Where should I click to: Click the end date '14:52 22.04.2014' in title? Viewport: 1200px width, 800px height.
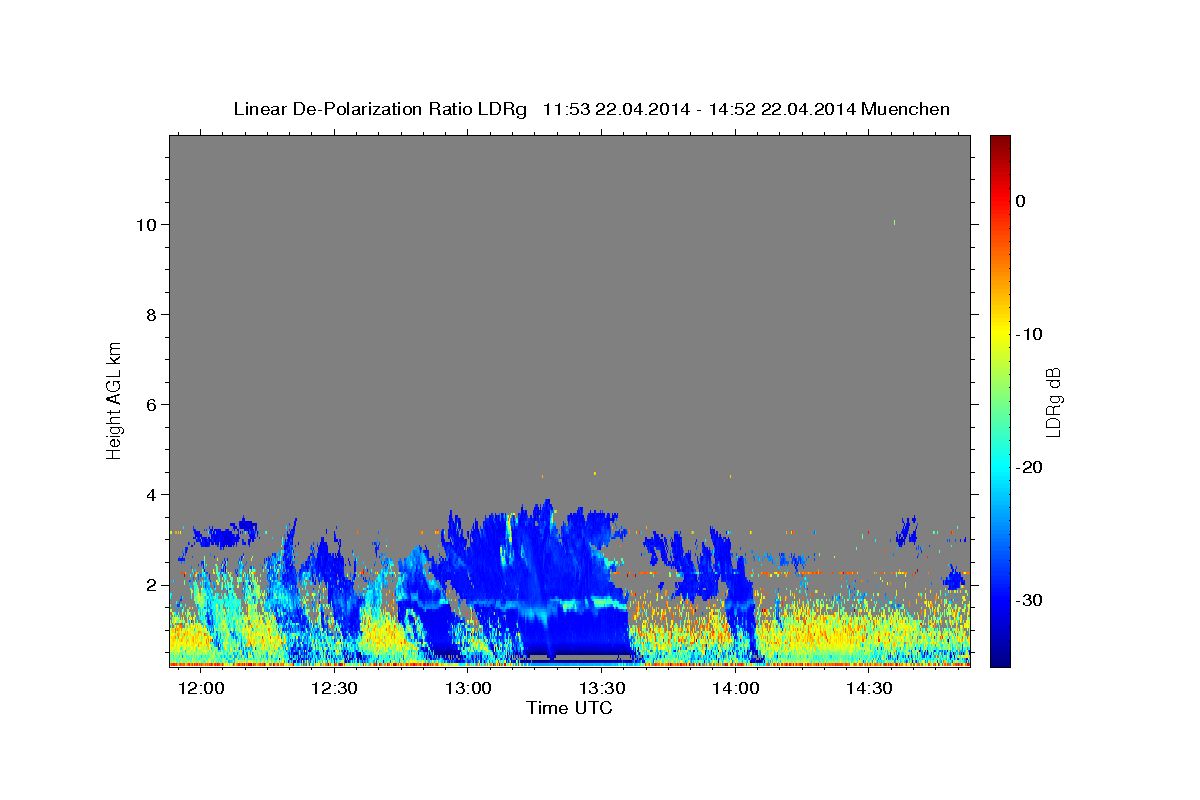coord(782,109)
